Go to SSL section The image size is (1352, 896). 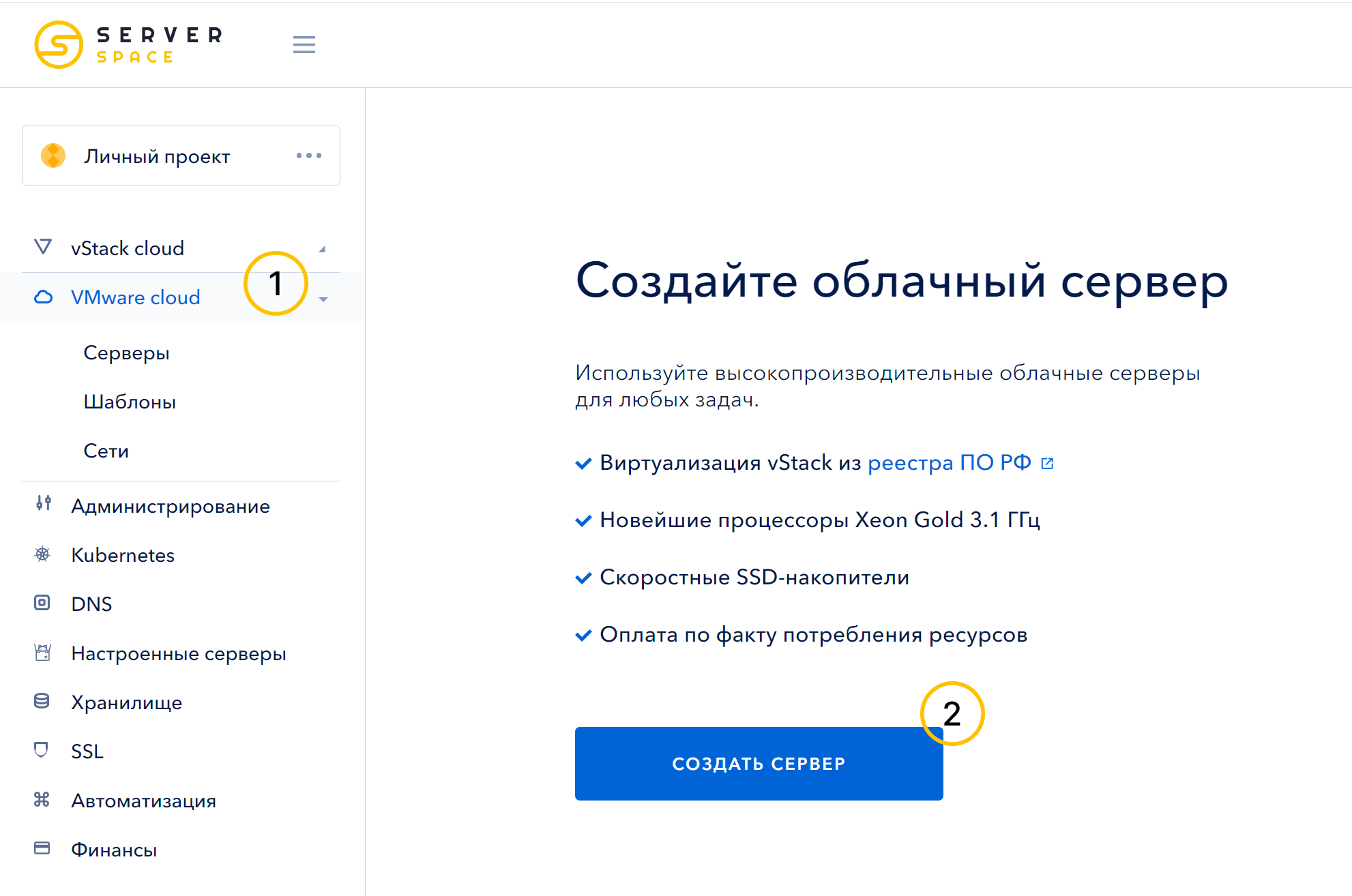(87, 751)
